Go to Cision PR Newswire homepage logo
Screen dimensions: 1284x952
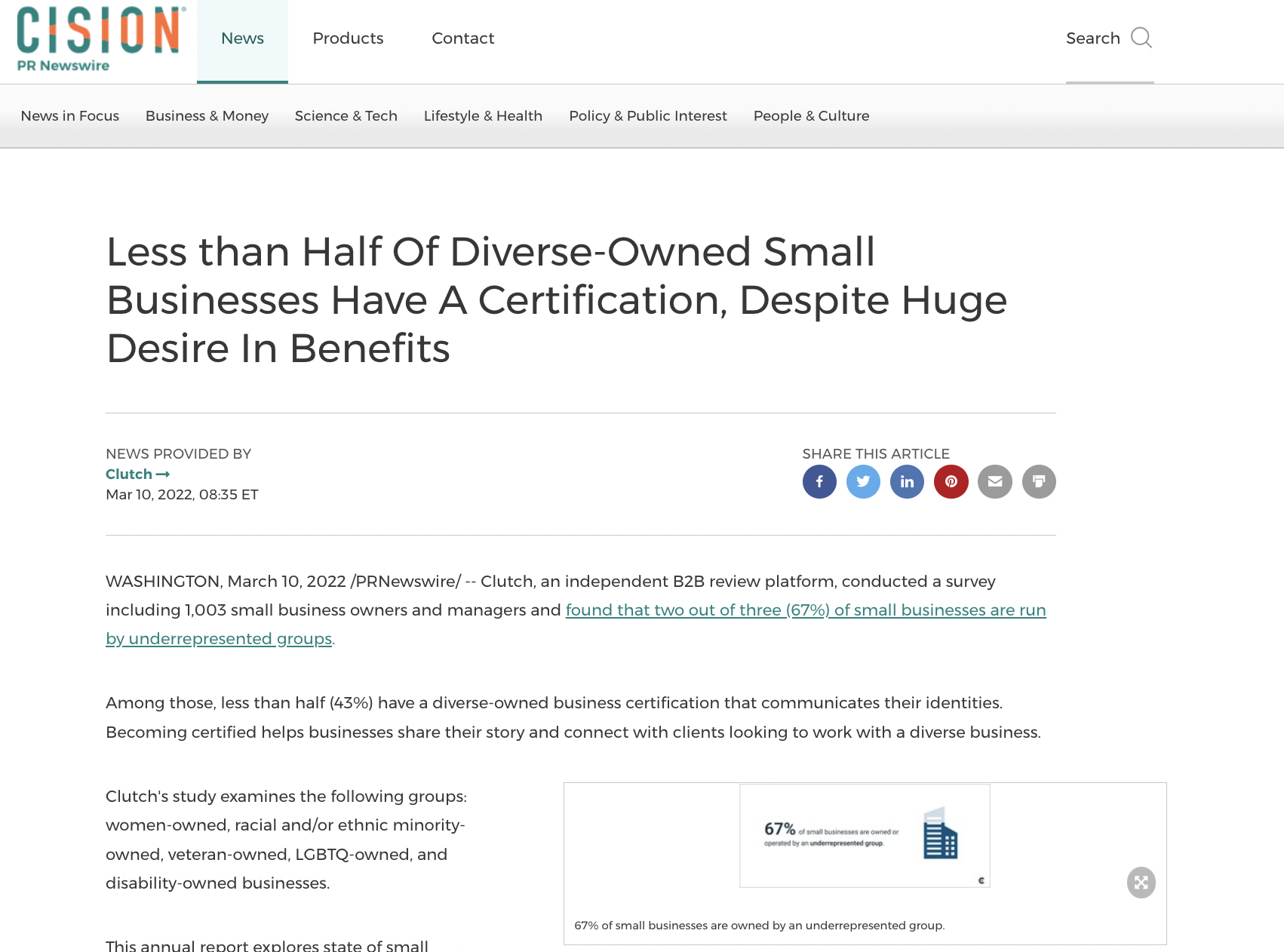(x=101, y=39)
